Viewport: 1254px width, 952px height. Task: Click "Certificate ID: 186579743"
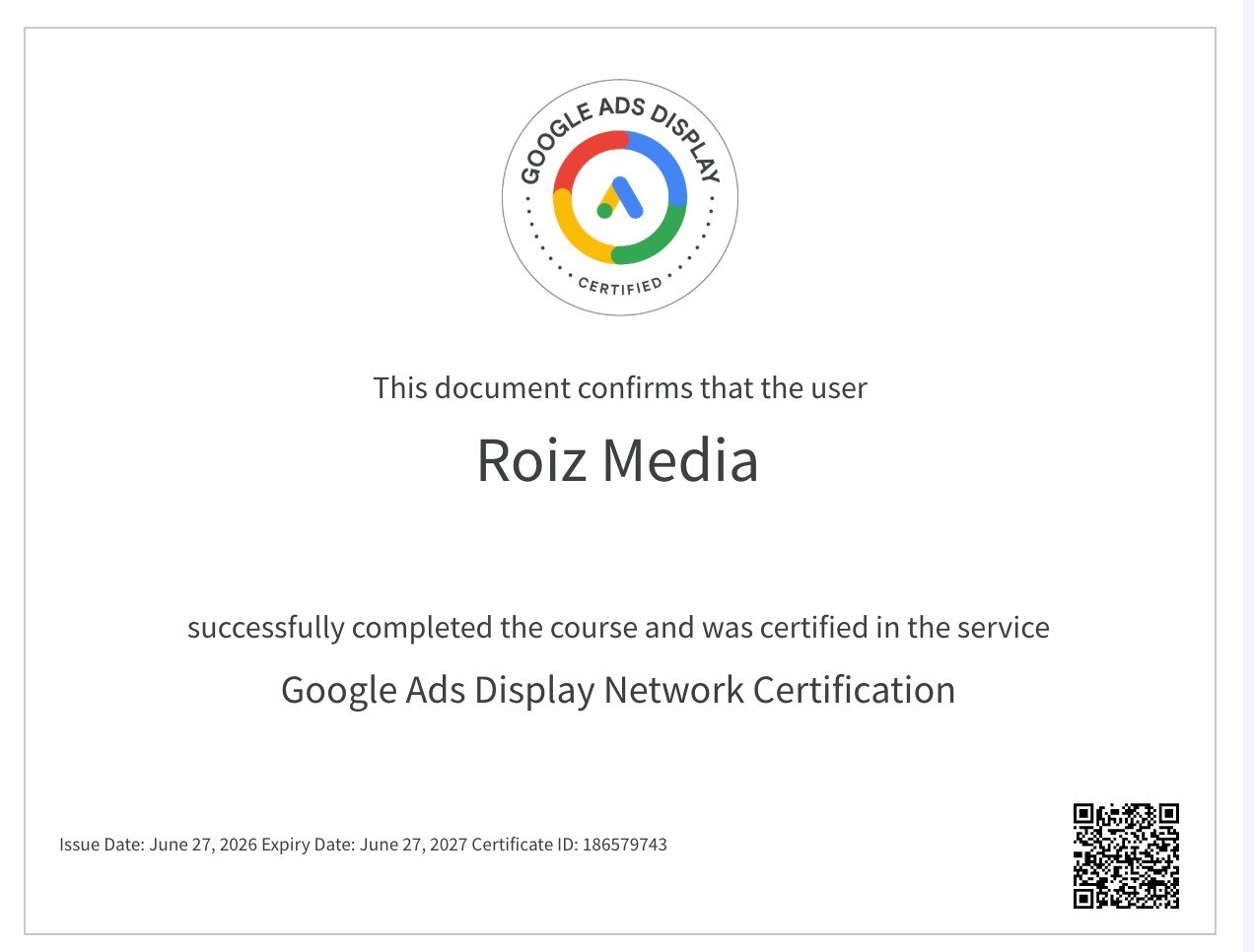pyautogui.click(x=570, y=845)
